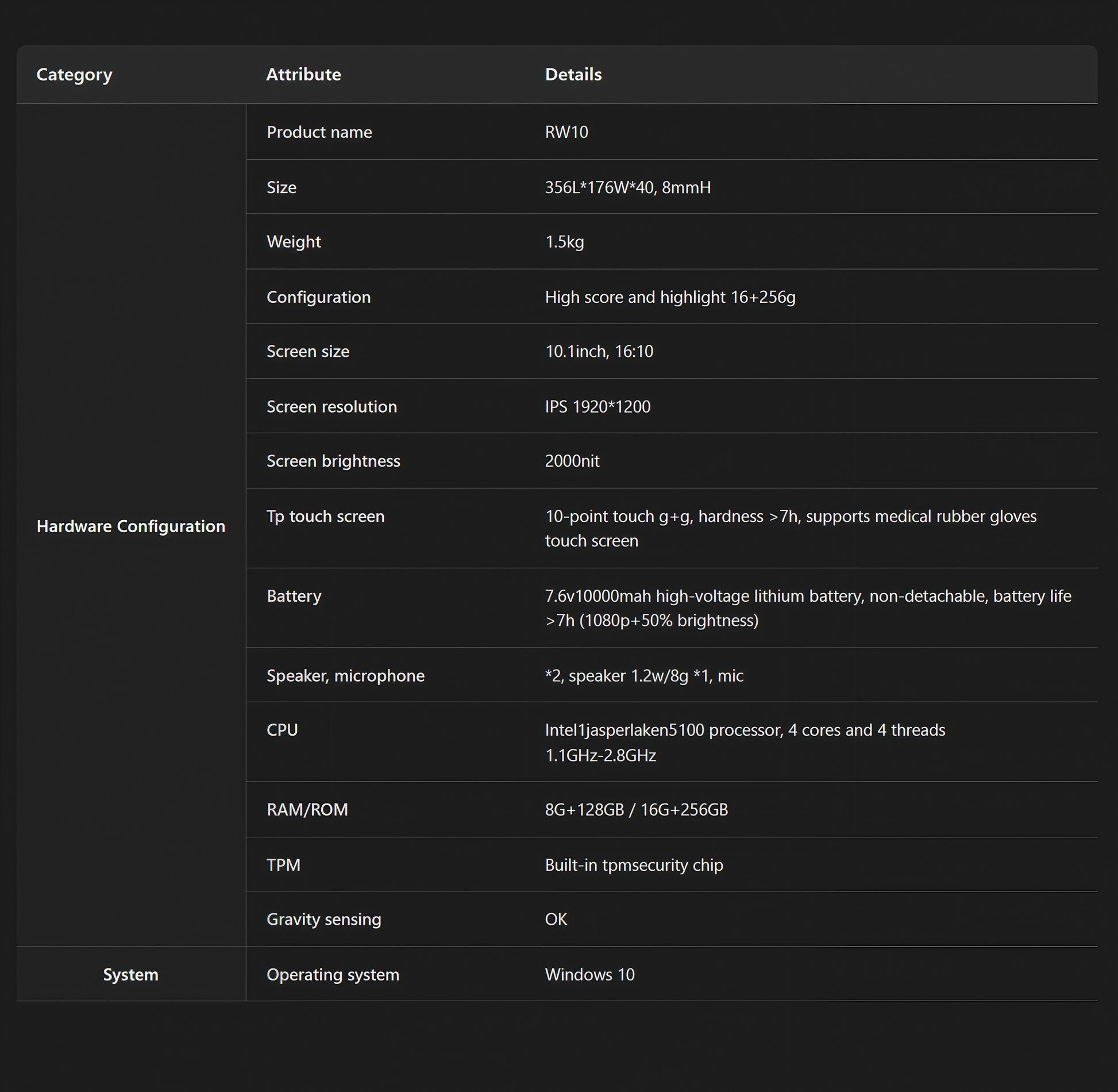Click the Attribute column header
Image resolution: width=1118 pixels, height=1092 pixels.
[303, 74]
